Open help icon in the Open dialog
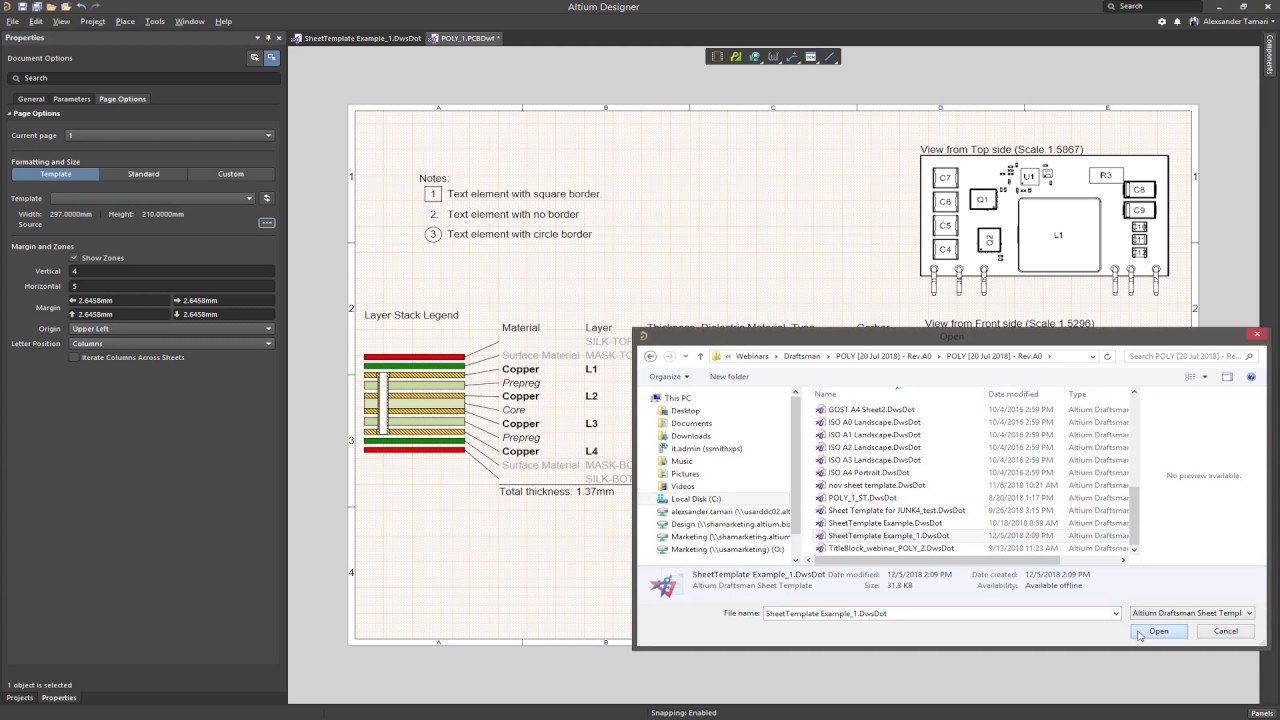Viewport: 1280px width, 720px height. [x=1251, y=377]
